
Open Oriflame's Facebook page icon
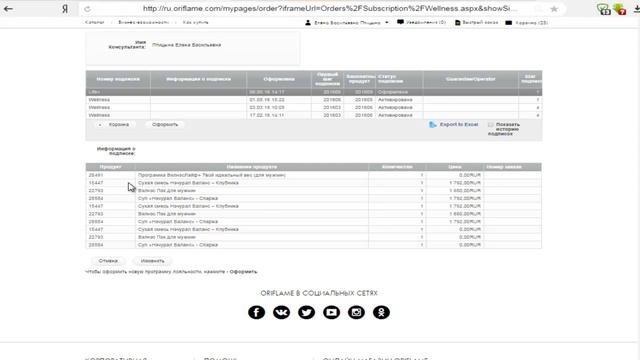[x=256, y=312]
